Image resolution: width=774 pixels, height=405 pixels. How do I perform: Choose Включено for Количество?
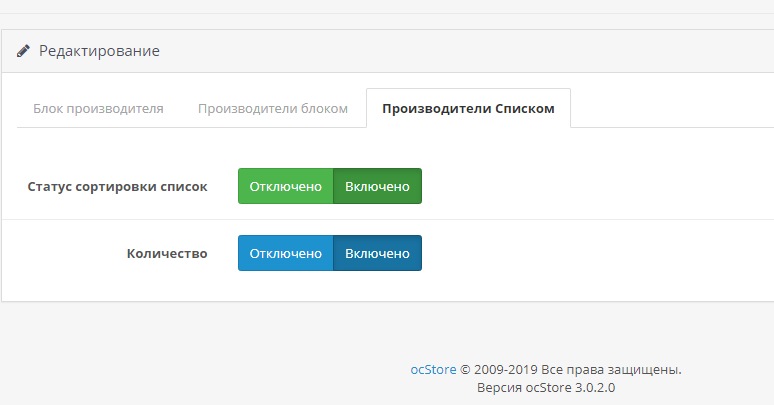[x=378, y=253]
